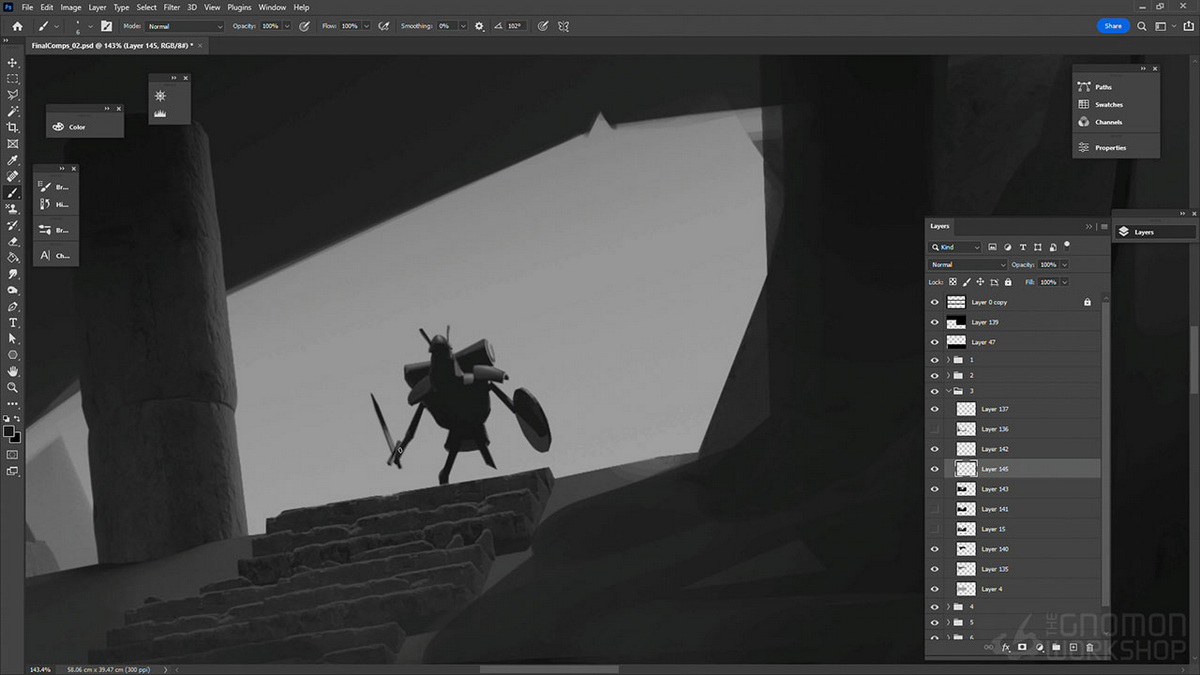
Task: Click the foreground color swatch
Action: click(x=9, y=431)
